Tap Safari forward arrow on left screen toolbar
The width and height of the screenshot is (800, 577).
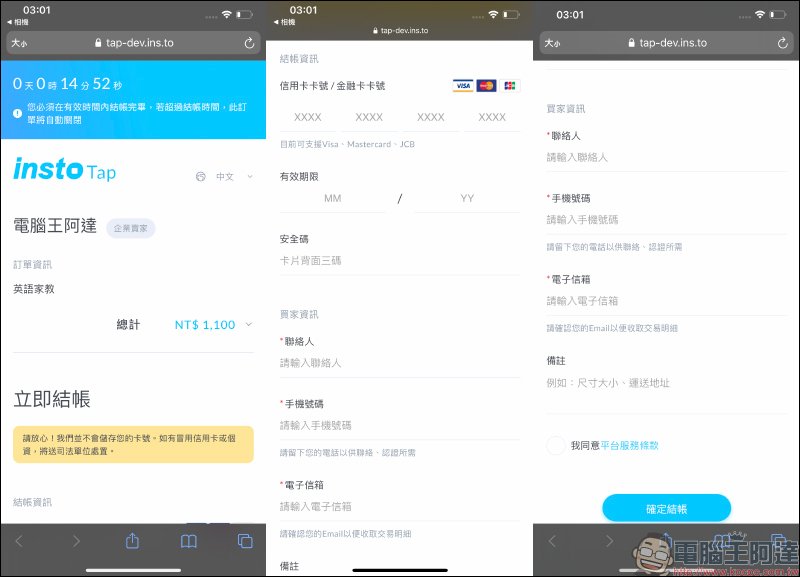[76, 541]
